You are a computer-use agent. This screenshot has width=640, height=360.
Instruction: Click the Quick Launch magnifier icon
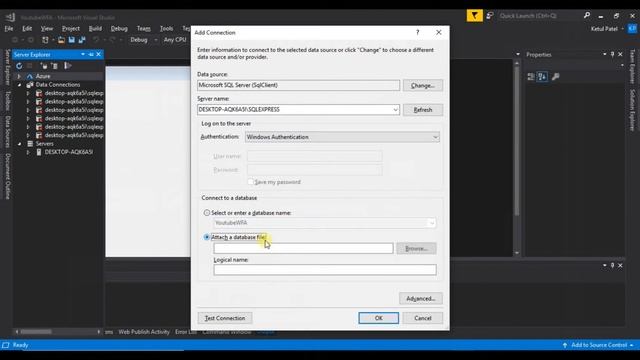pyautogui.click(x=587, y=16)
